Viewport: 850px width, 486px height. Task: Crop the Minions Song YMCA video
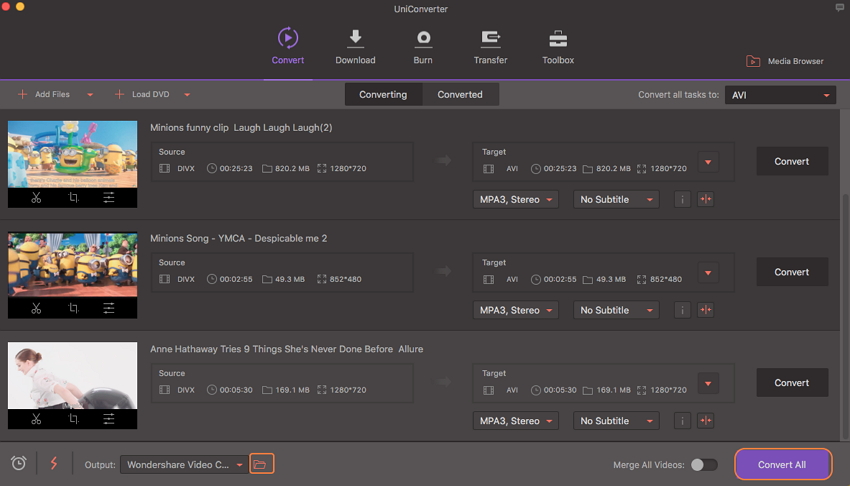point(73,308)
